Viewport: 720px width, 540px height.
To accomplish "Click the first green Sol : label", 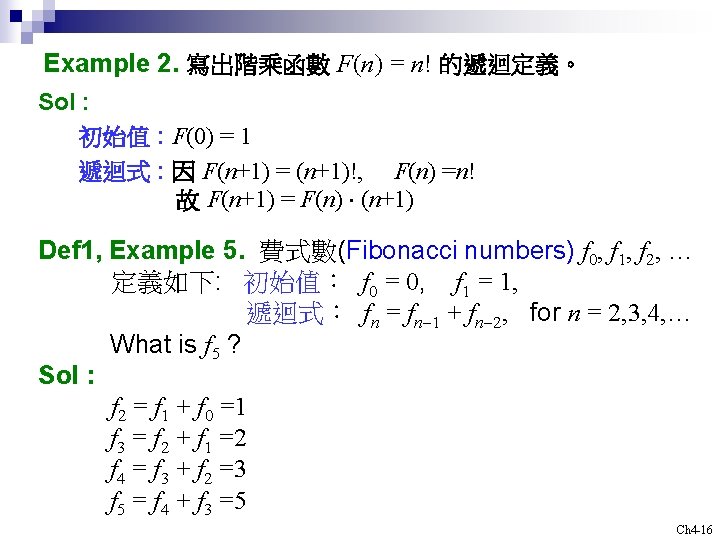I will 63,101.
